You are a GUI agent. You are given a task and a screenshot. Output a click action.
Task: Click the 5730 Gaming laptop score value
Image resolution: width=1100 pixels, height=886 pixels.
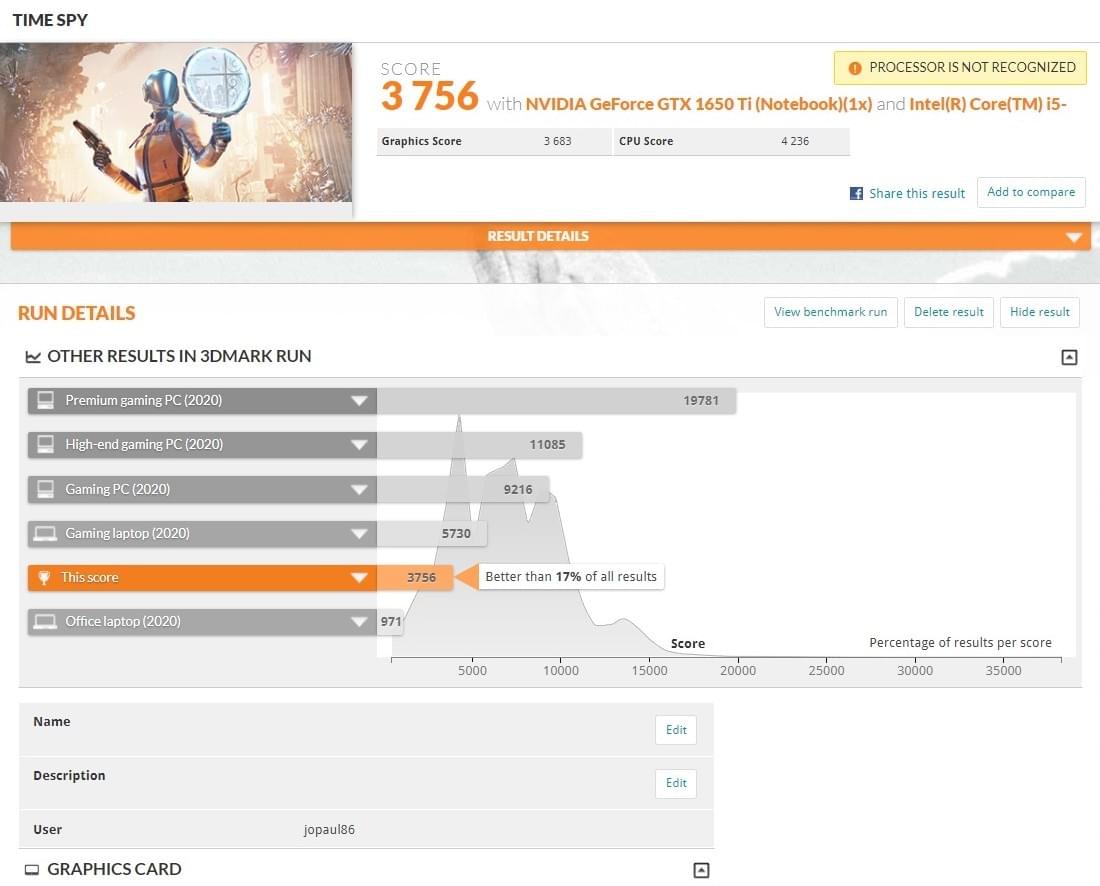coord(456,534)
